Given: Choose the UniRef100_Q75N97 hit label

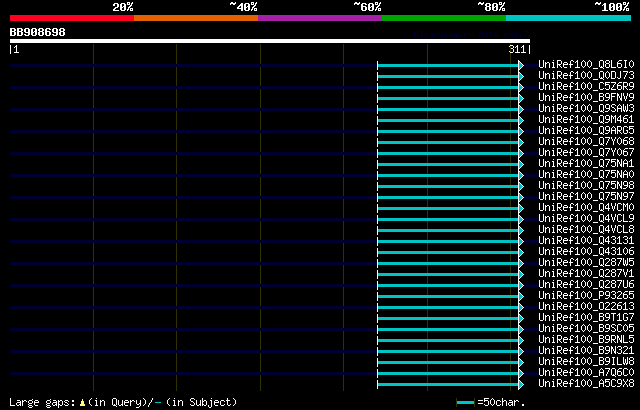Looking at the screenshot, I should click(x=586, y=197).
